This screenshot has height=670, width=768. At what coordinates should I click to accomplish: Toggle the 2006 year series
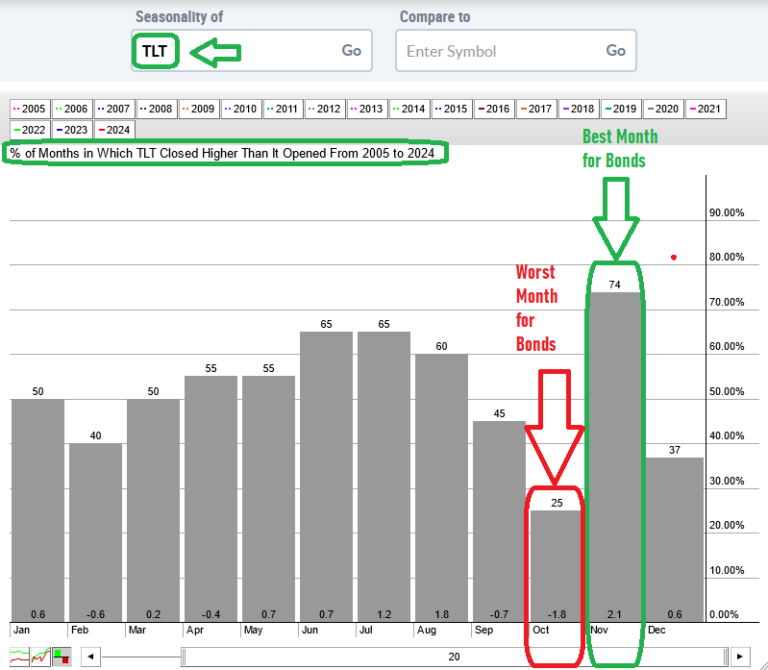[72, 109]
